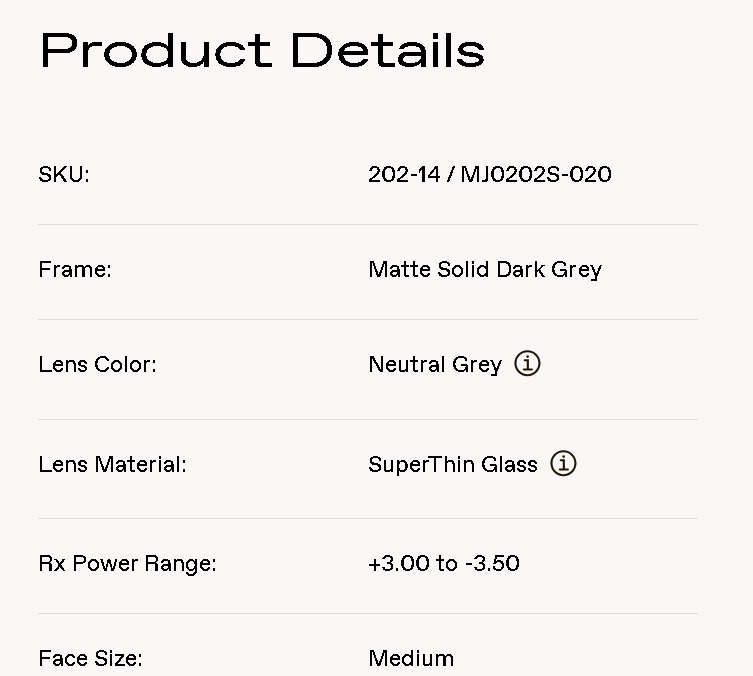Image resolution: width=753 pixels, height=676 pixels.
Task: Open the SuperThin Glass material info icon
Action: 563,463
